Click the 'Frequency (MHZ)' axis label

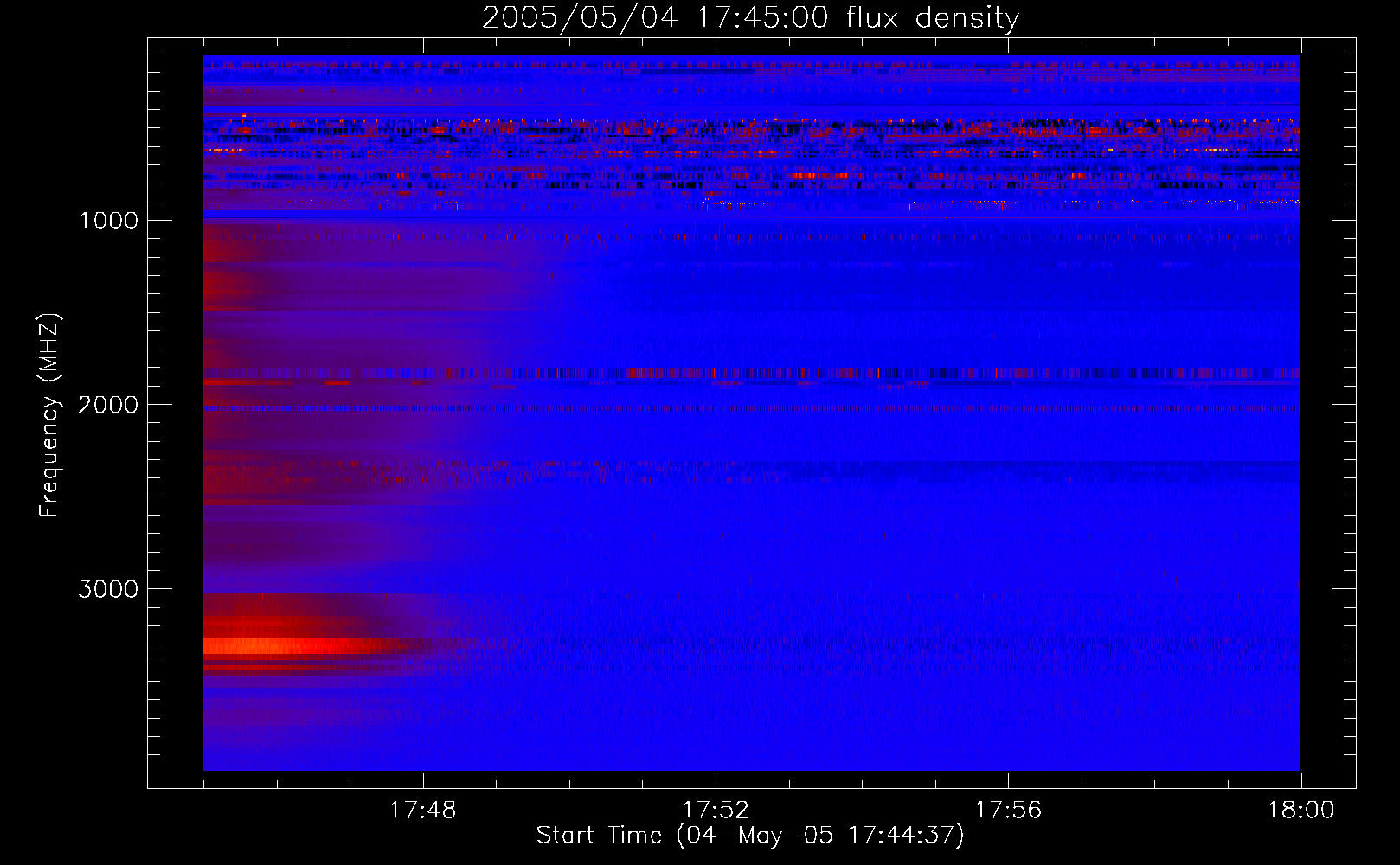[49, 415]
